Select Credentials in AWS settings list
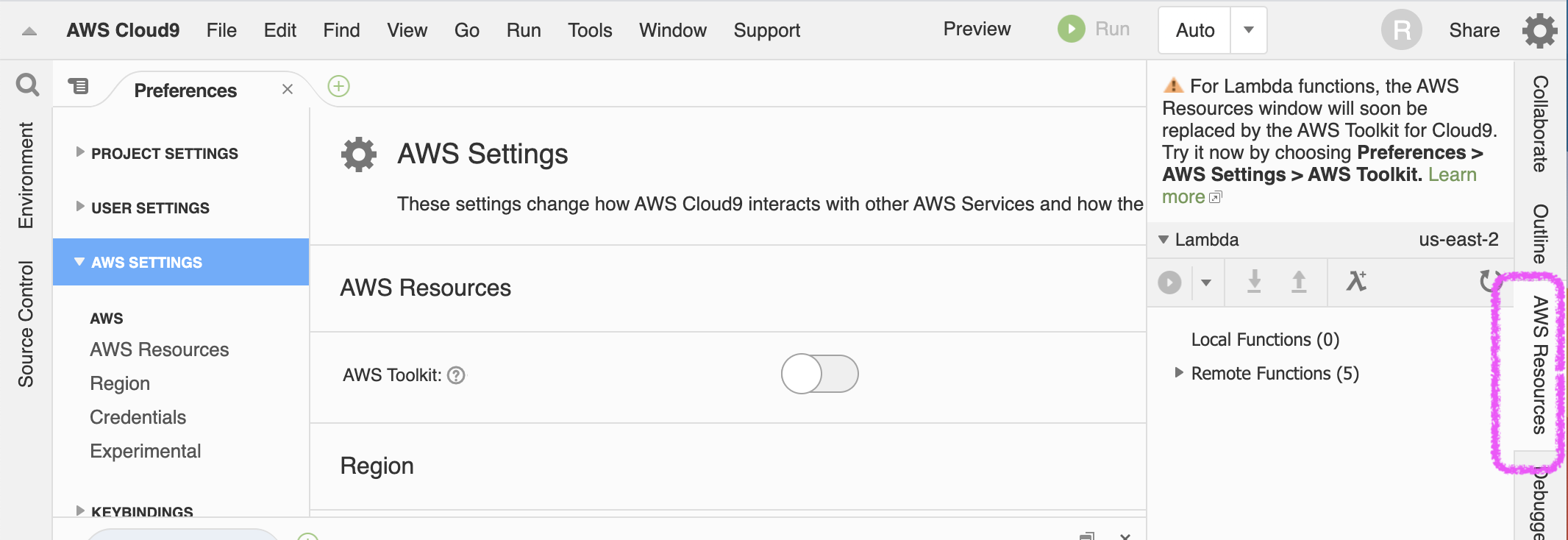 [138, 417]
